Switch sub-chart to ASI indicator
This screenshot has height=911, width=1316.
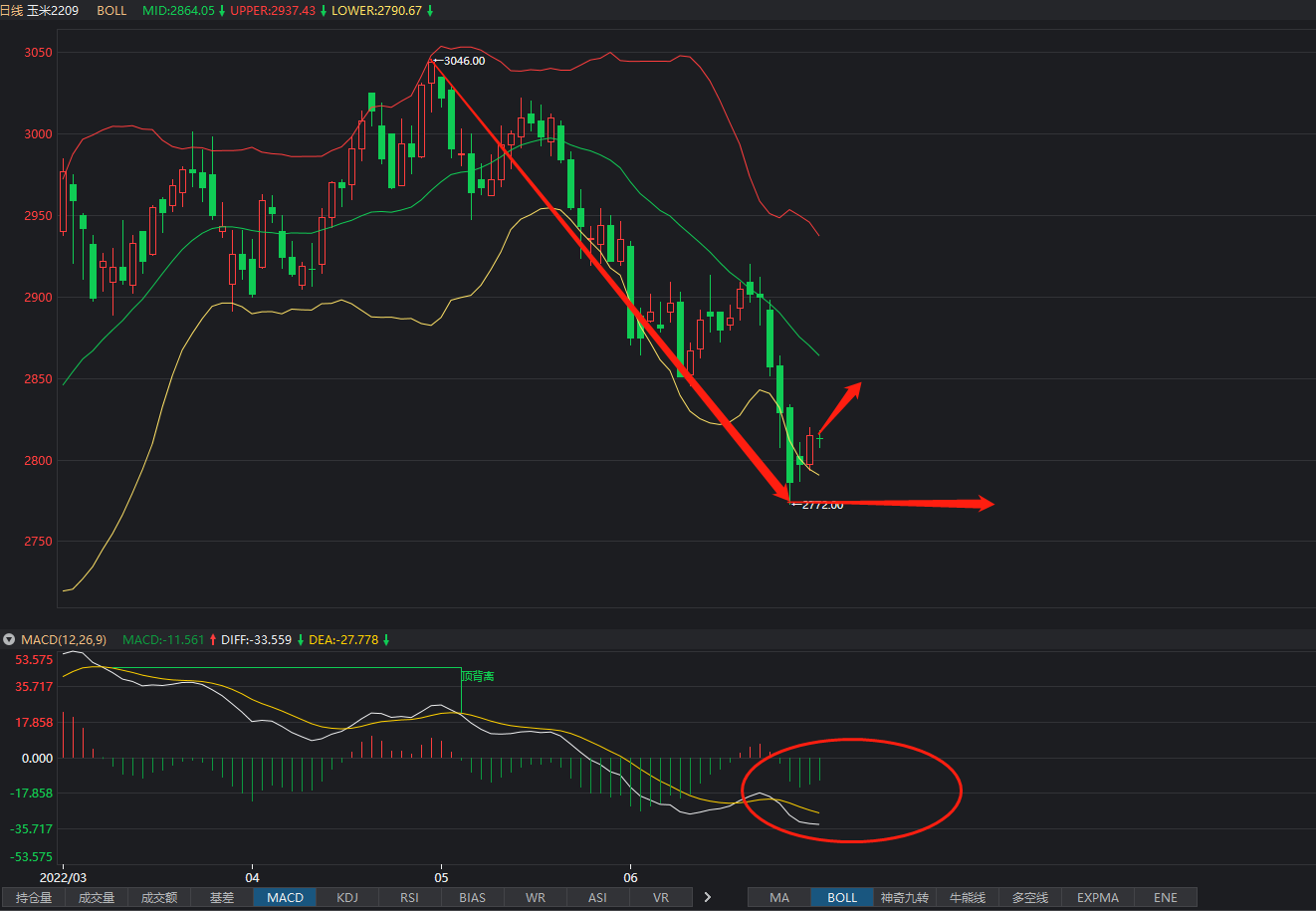(597, 897)
